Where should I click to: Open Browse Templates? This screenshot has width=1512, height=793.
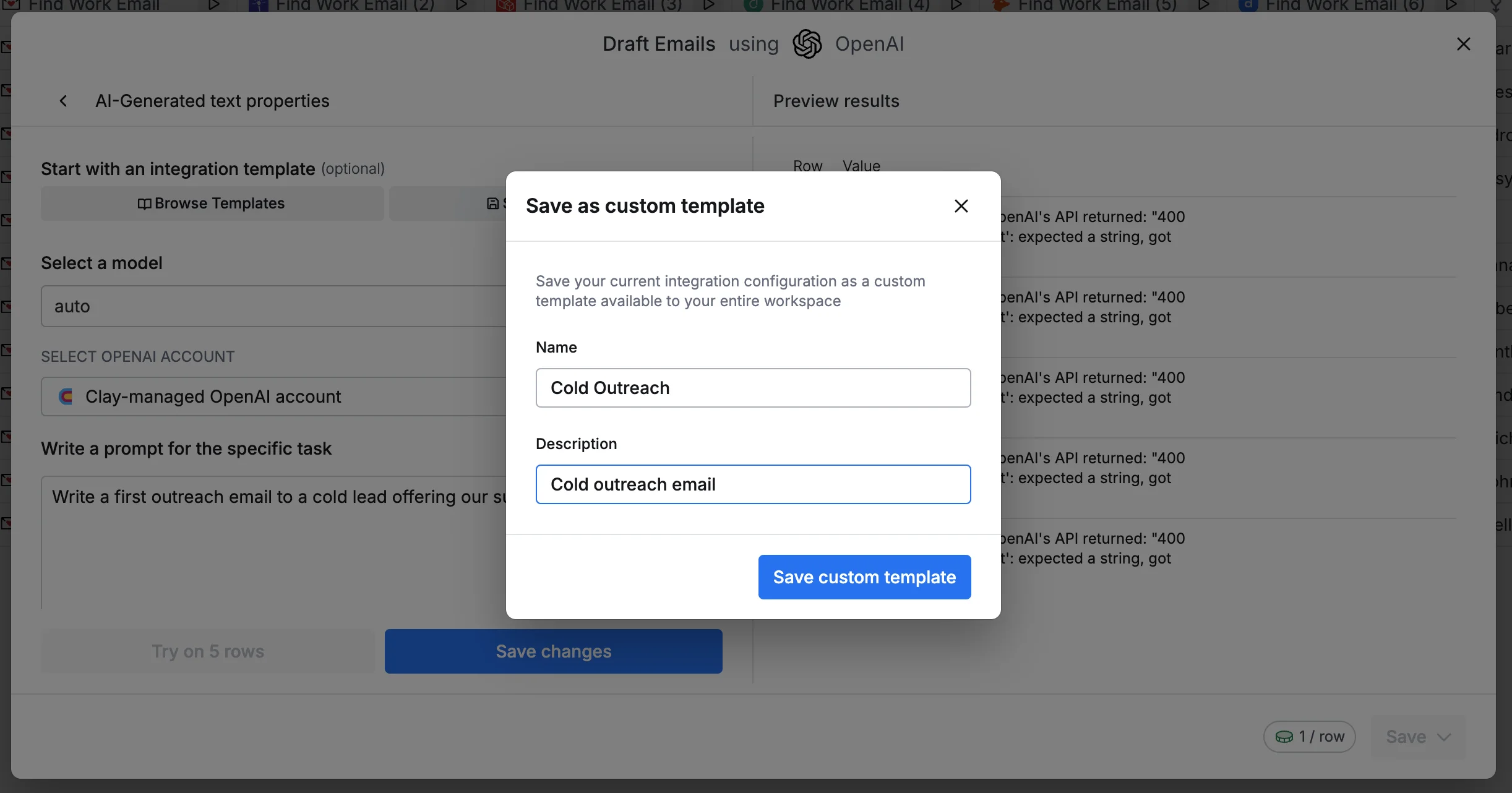point(212,204)
